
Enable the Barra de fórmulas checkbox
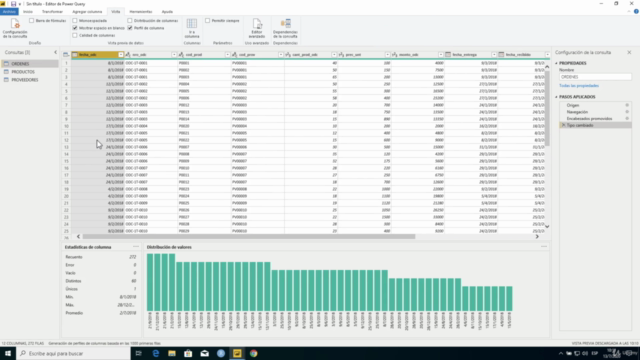[x=31, y=20]
